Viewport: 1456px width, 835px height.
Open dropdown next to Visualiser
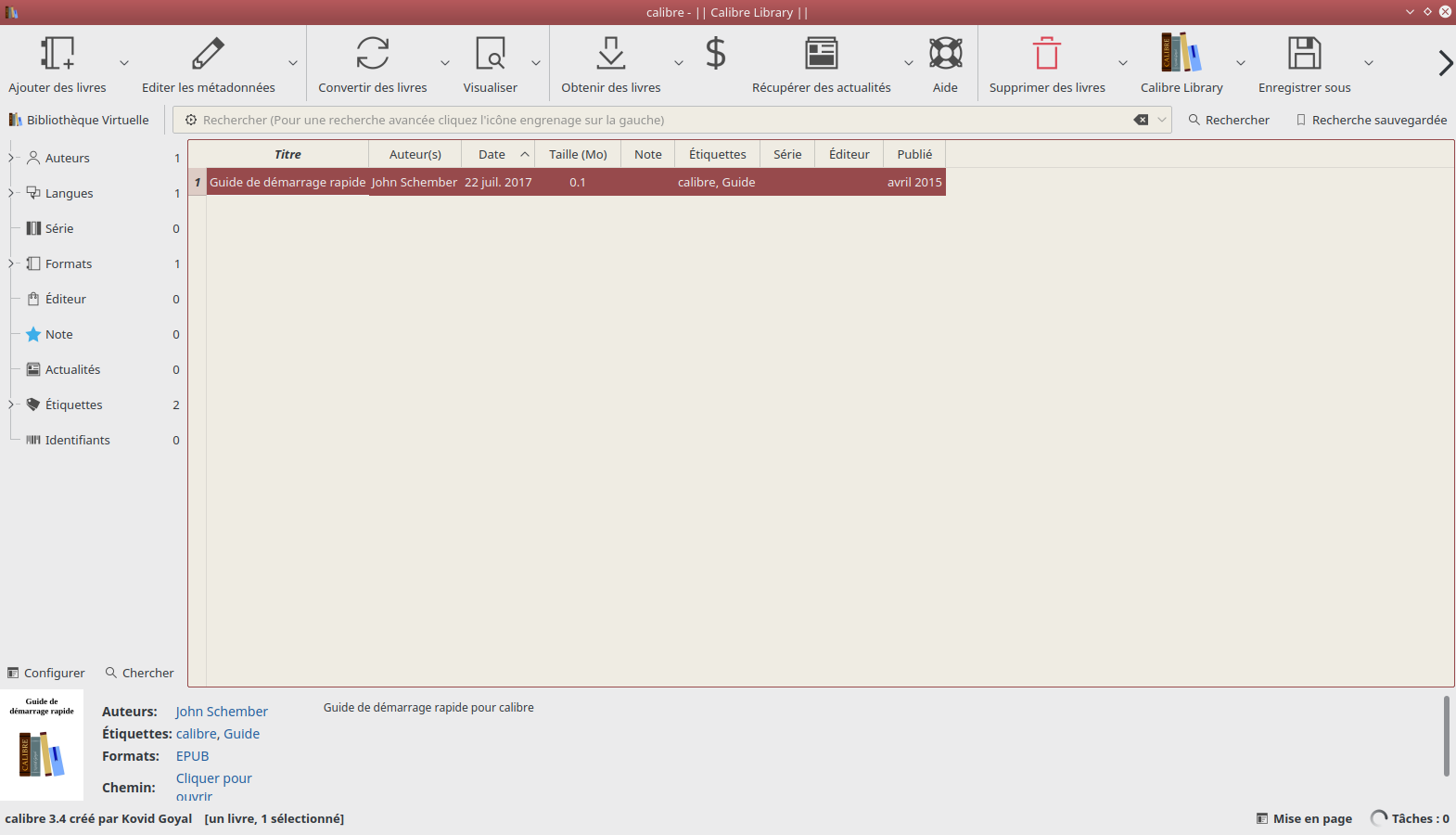[x=536, y=63]
